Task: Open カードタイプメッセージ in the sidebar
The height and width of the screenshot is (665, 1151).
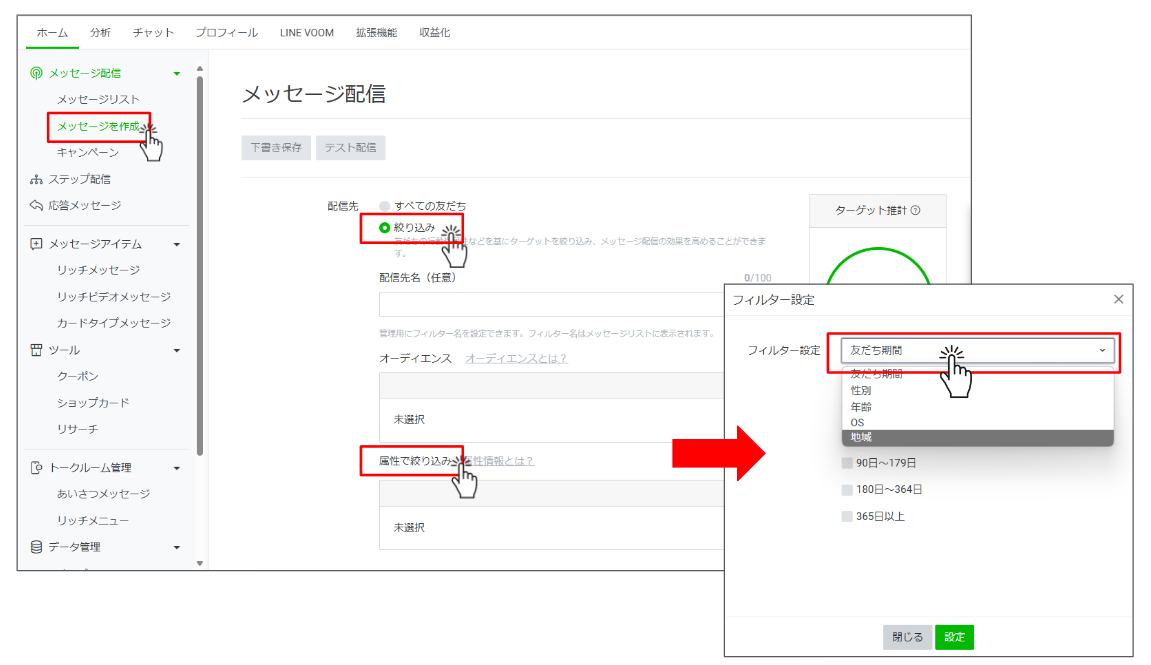Action: click(x=114, y=322)
